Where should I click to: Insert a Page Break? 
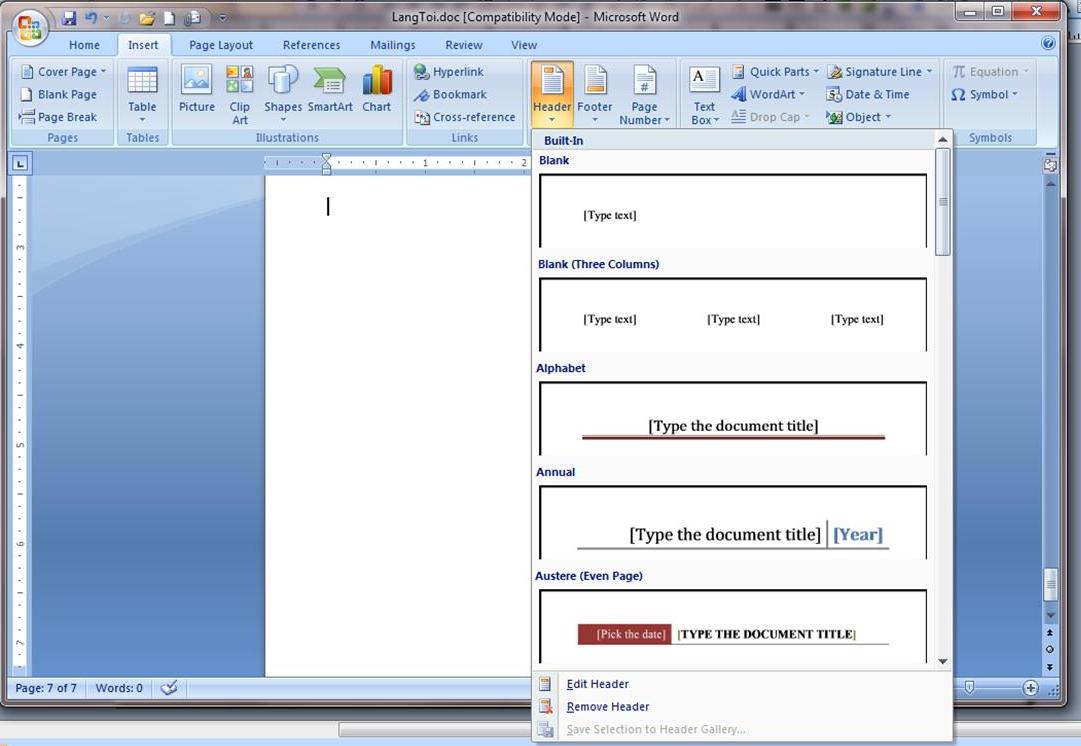[59, 117]
